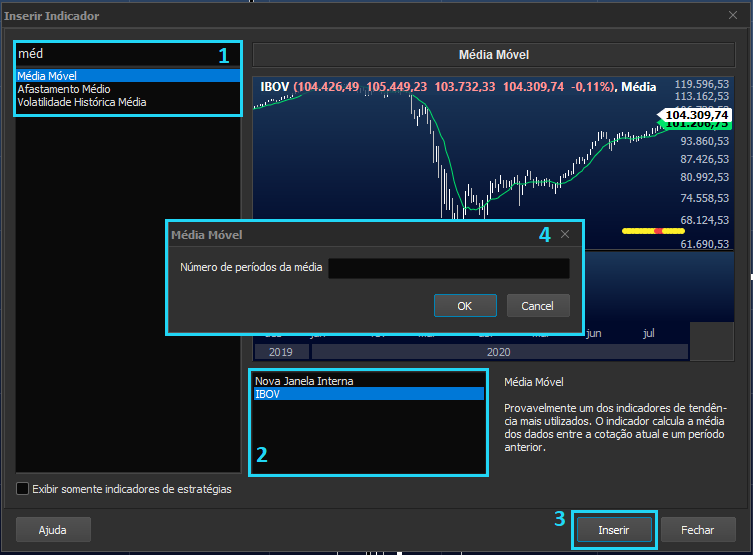This screenshot has height=555, width=753.
Task: Click the Número de períodos da média field
Action: tap(449, 268)
